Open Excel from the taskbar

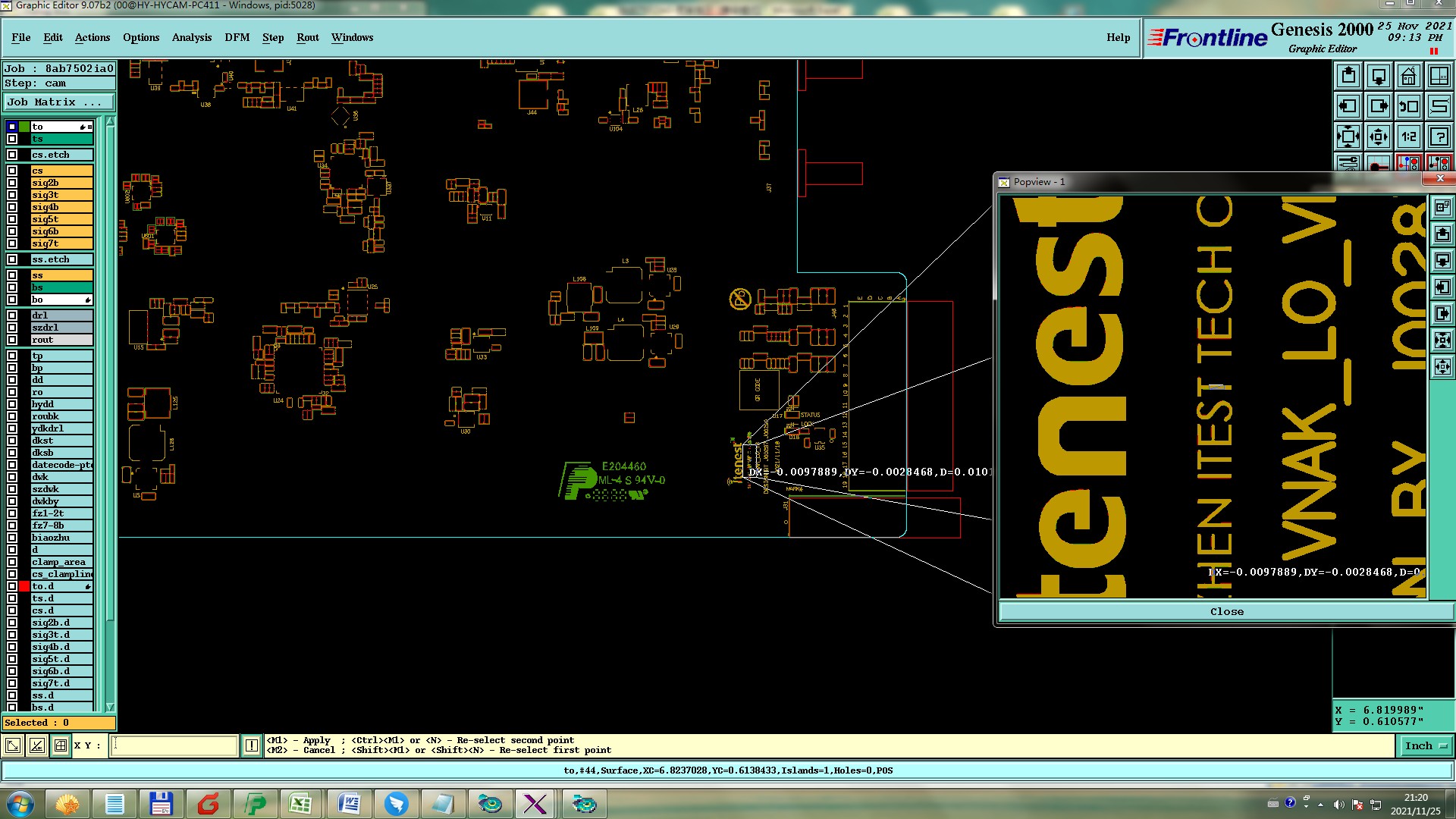click(301, 804)
